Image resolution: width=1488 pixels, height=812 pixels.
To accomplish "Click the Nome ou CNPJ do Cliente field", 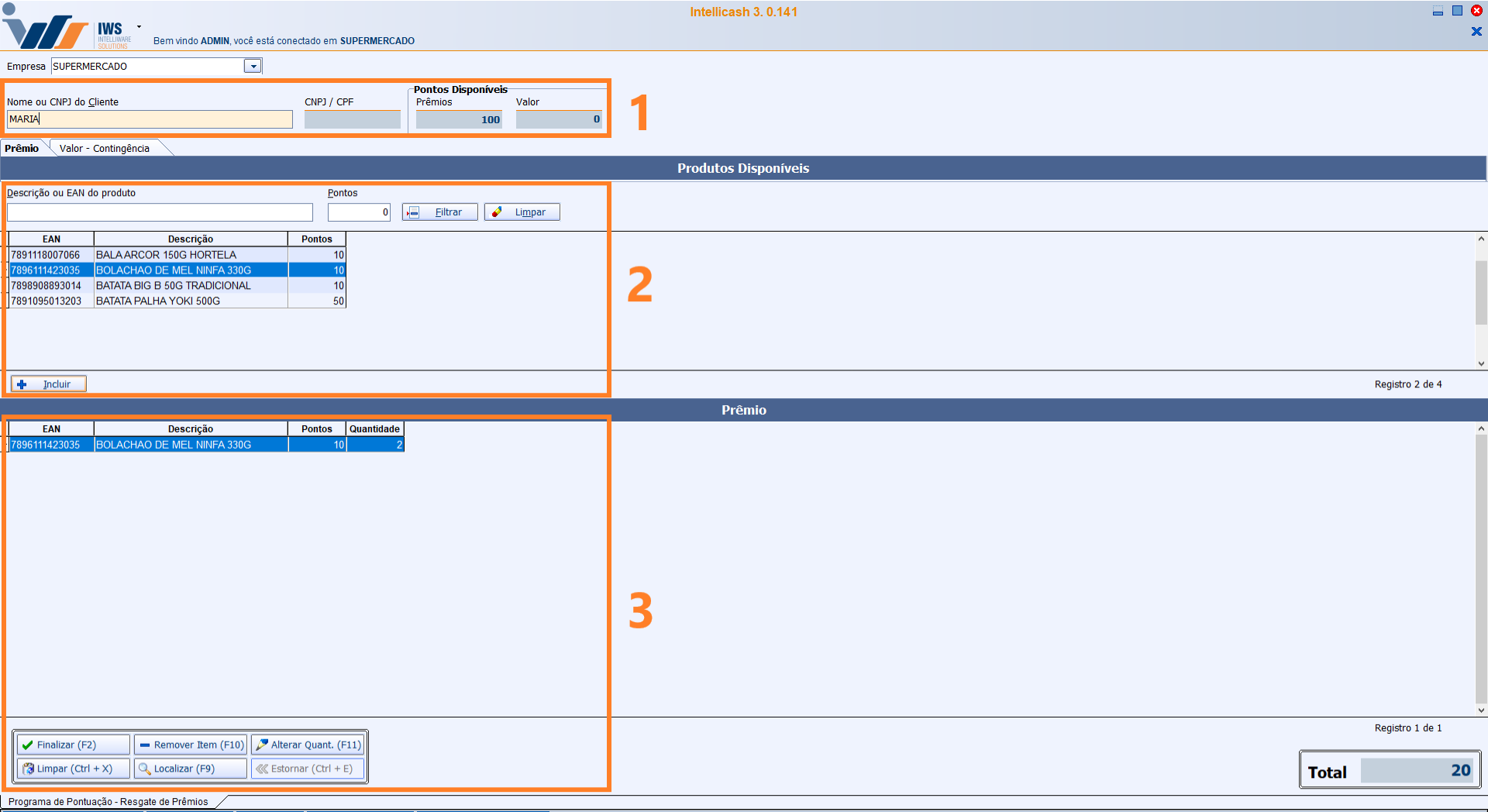I will [x=150, y=119].
